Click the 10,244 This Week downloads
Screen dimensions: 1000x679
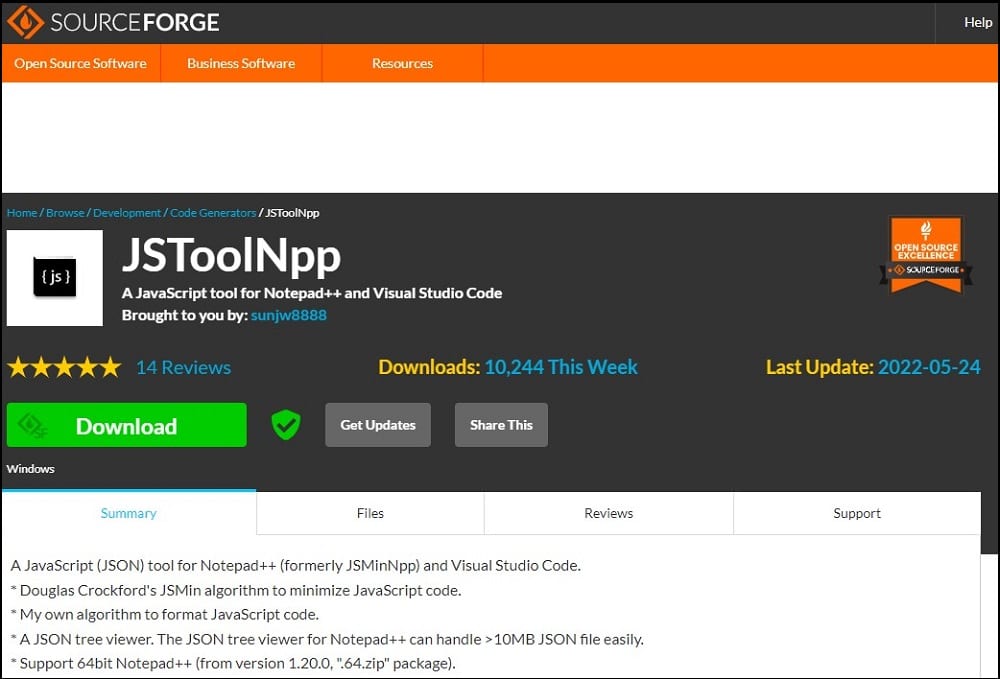click(561, 367)
